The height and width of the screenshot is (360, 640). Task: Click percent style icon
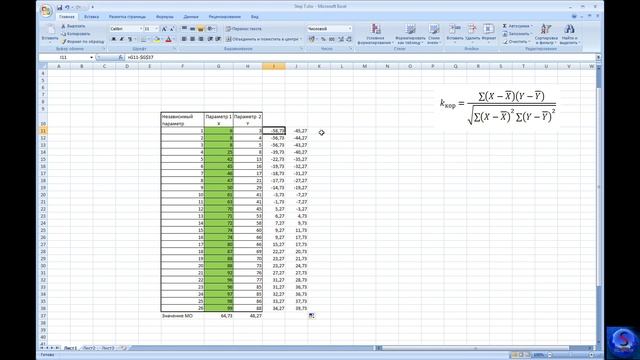(323, 39)
